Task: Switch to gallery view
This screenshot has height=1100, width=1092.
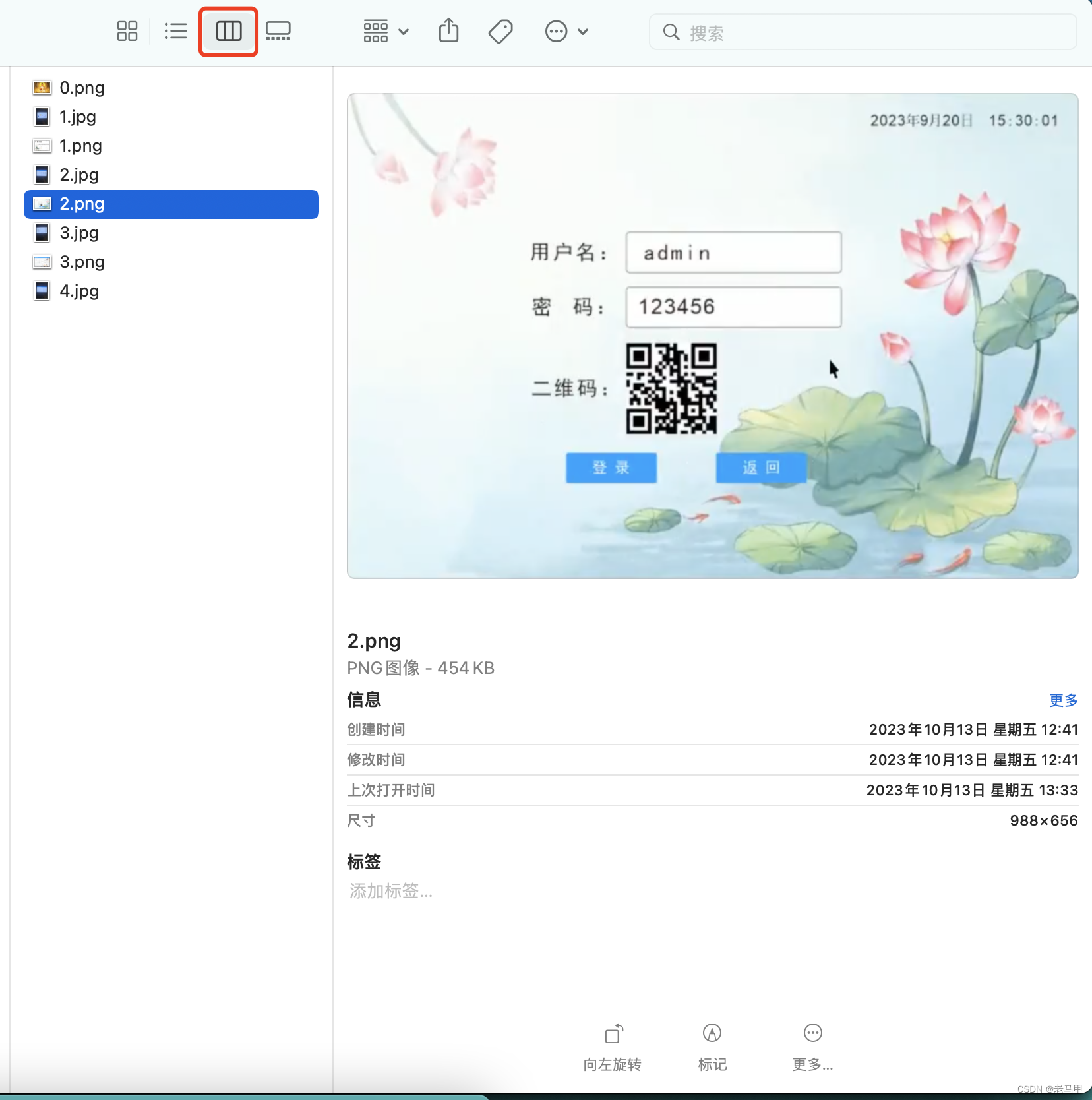Action: tap(278, 31)
